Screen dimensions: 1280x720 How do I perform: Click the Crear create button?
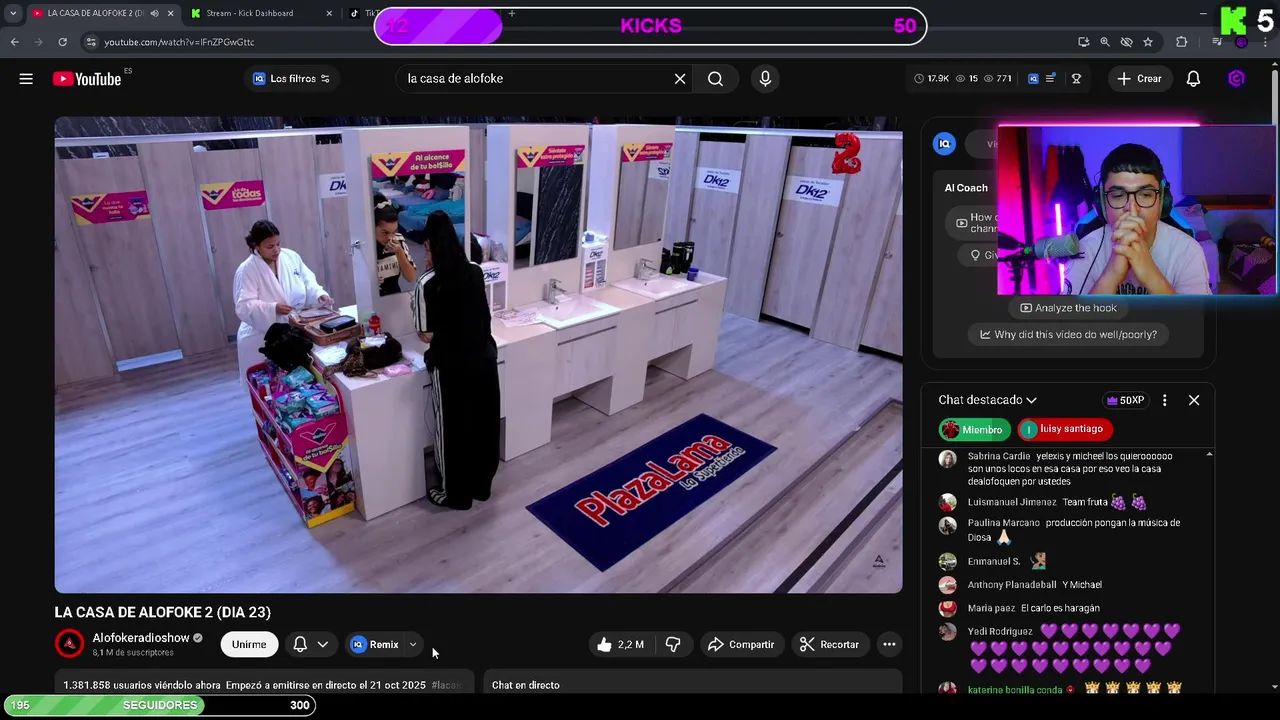[x=1139, y=79]
